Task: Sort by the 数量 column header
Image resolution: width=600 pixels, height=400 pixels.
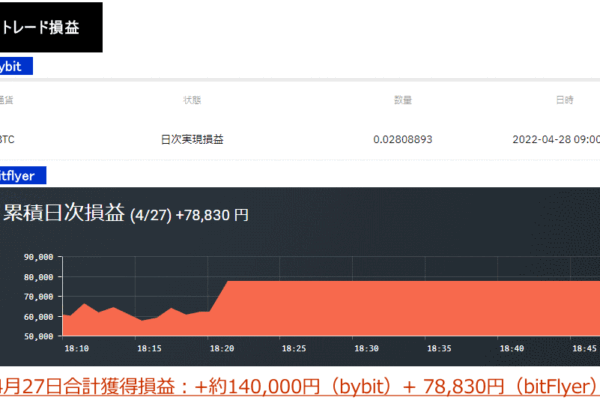Action: pos(404,100)
